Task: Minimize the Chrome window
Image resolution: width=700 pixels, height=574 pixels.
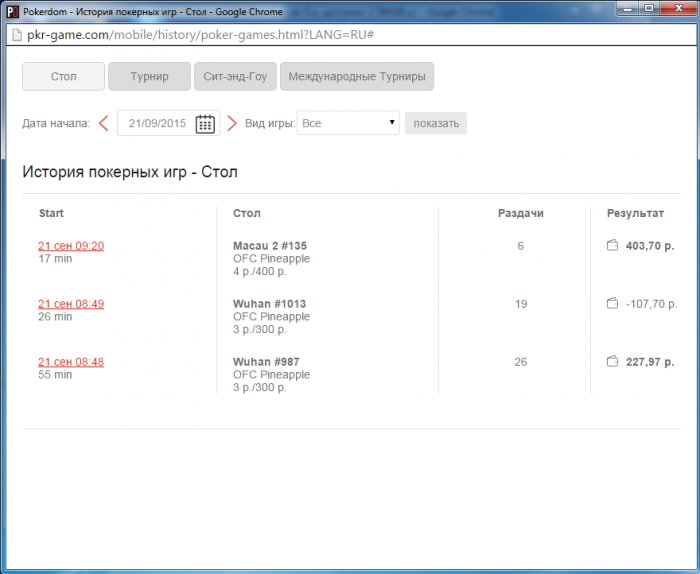Action: point(628,8)
